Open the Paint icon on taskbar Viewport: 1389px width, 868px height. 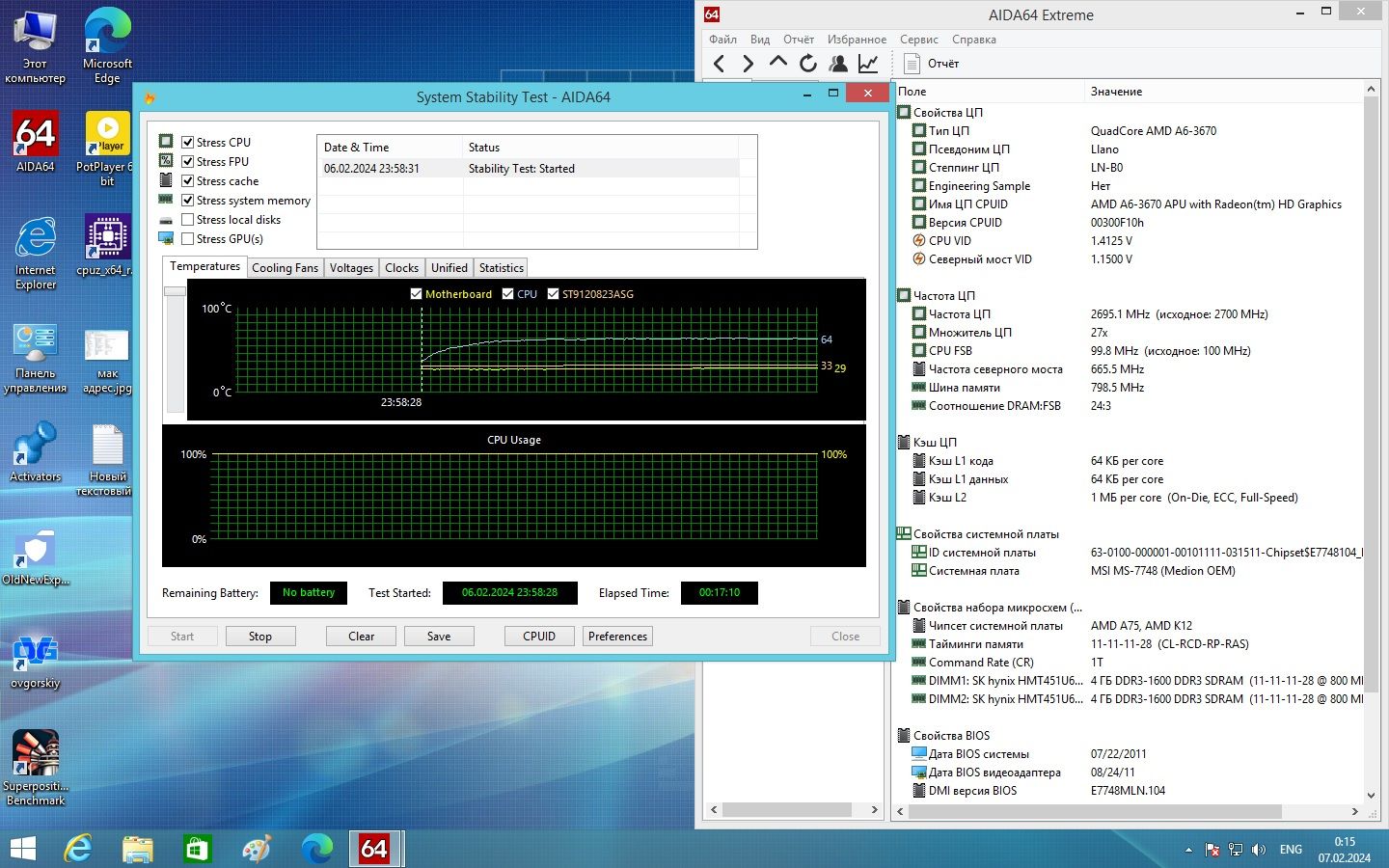256,849
